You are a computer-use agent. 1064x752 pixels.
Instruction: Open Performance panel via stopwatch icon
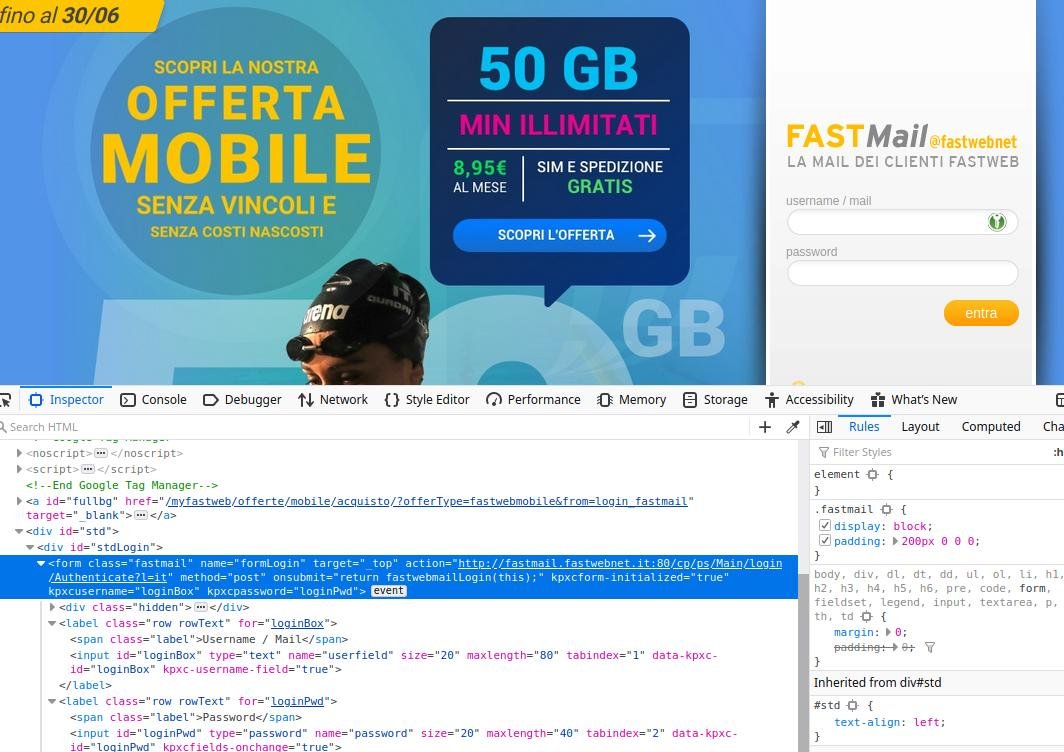click(x=494, y=399)
